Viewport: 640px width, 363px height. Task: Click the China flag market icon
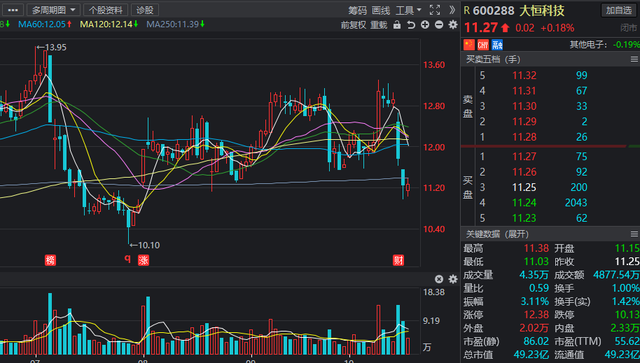[x=469, y=44]
